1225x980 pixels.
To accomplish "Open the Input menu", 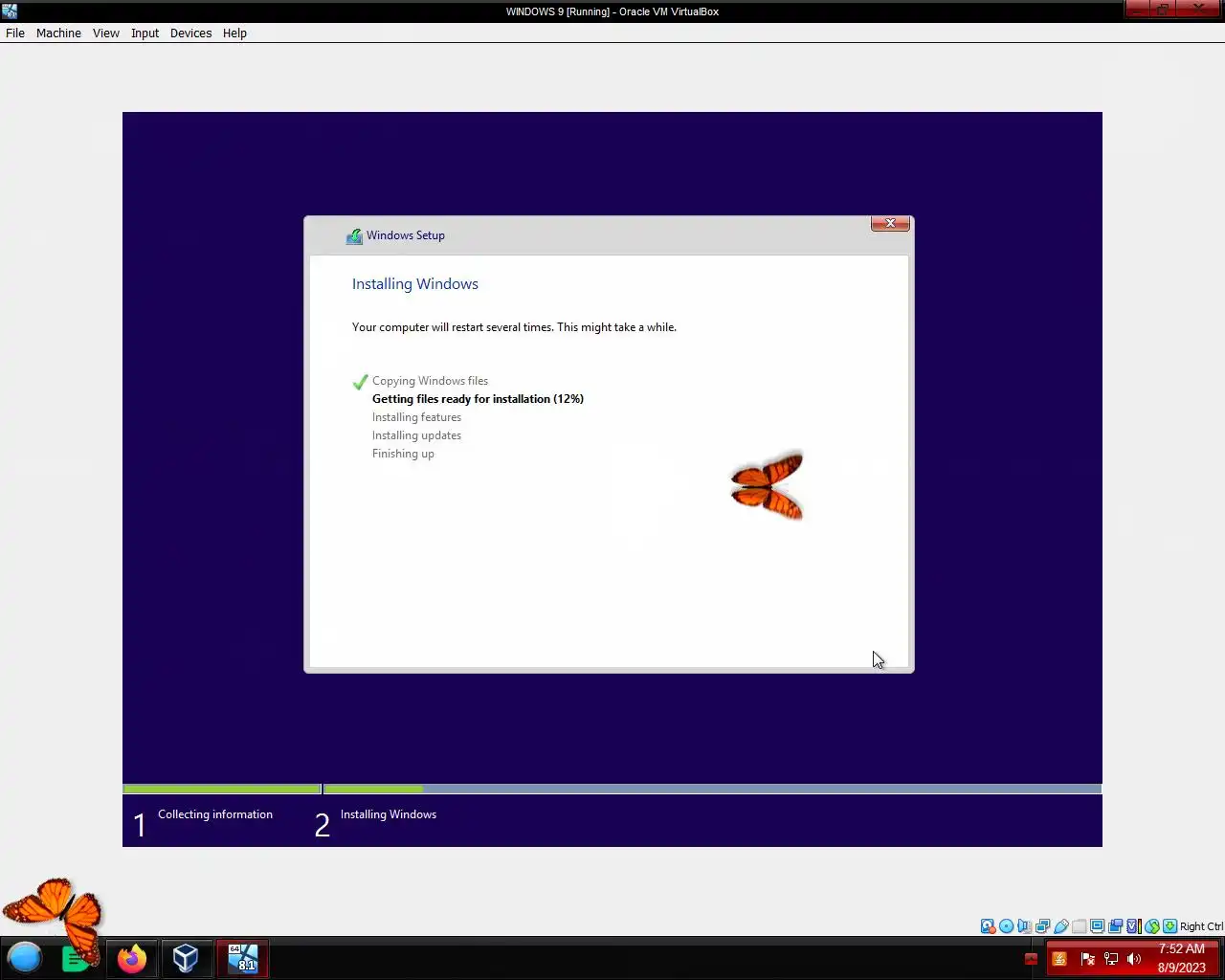I will pyautogui.click(x=145, y=33).
